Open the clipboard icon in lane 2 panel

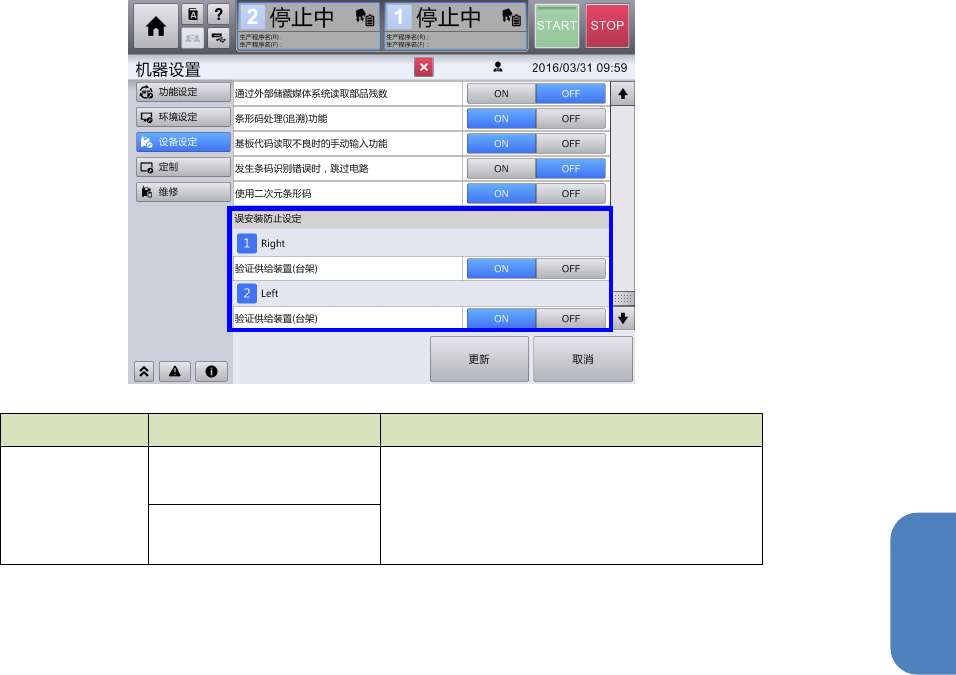click(365, 18)
